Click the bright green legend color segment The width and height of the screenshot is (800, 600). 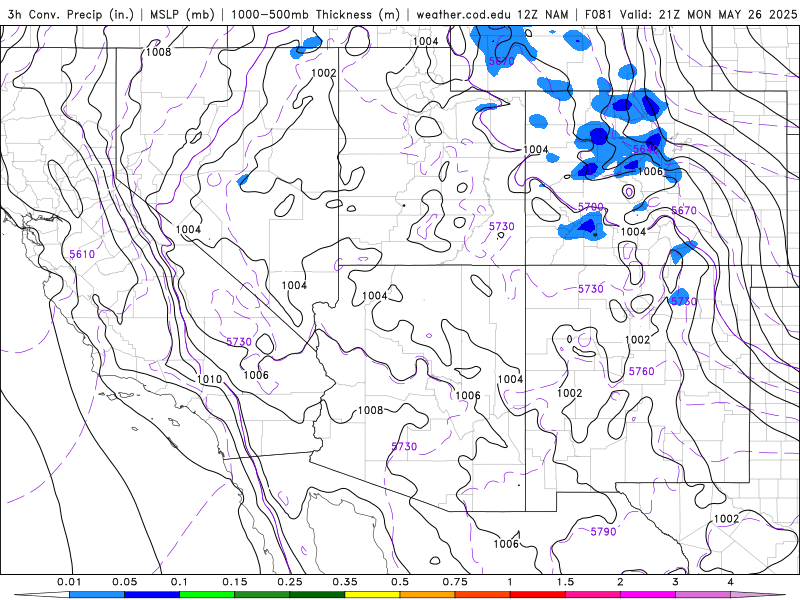(207, 595)
